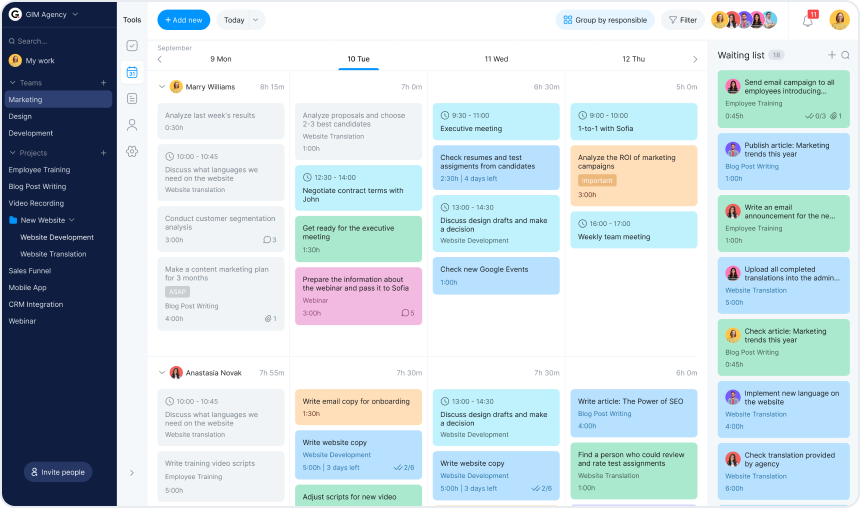
Task: Open waiting item Publish article: Marketing trends
Action: pos(784,161)
